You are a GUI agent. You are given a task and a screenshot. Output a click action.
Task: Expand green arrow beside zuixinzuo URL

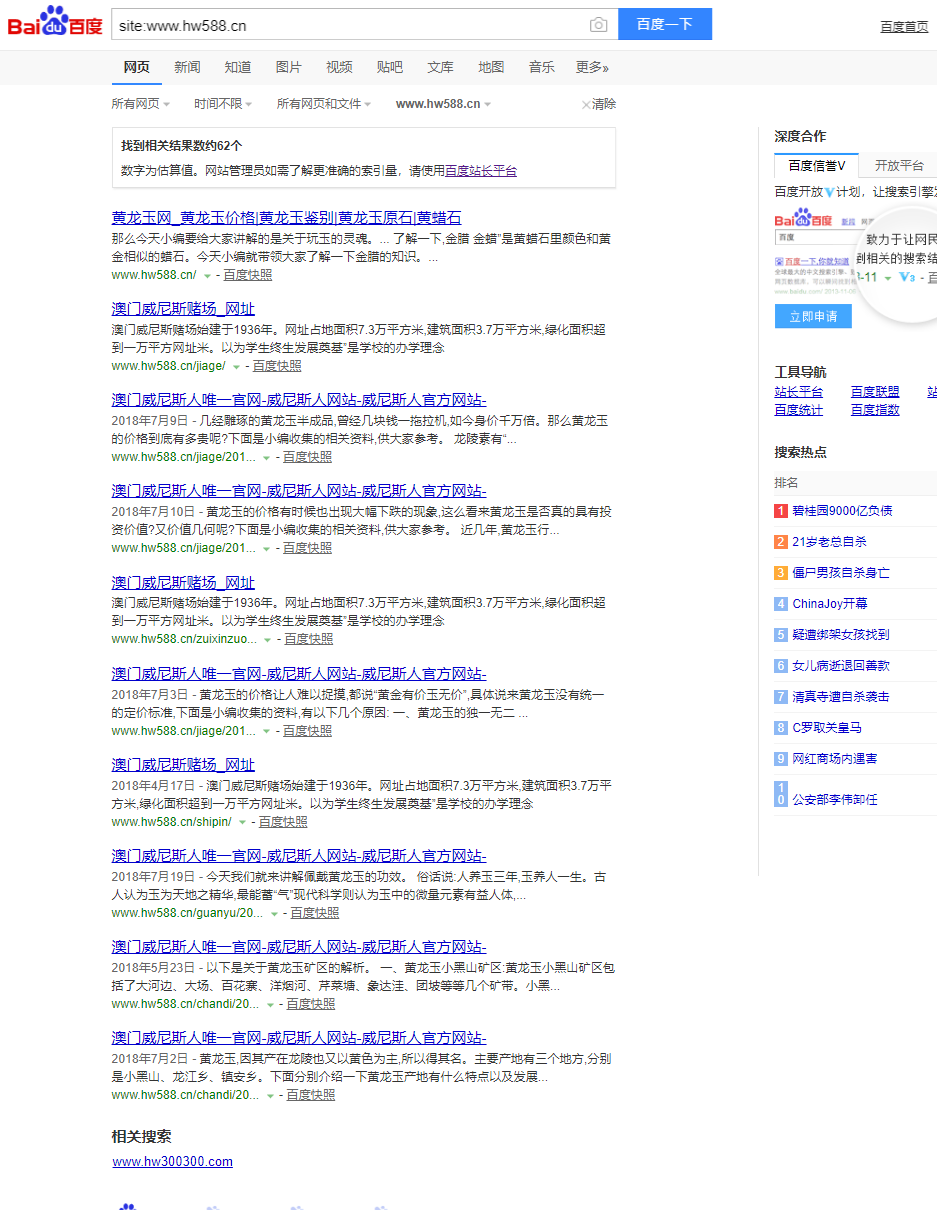pyautogui.click(x=269, y=640)
